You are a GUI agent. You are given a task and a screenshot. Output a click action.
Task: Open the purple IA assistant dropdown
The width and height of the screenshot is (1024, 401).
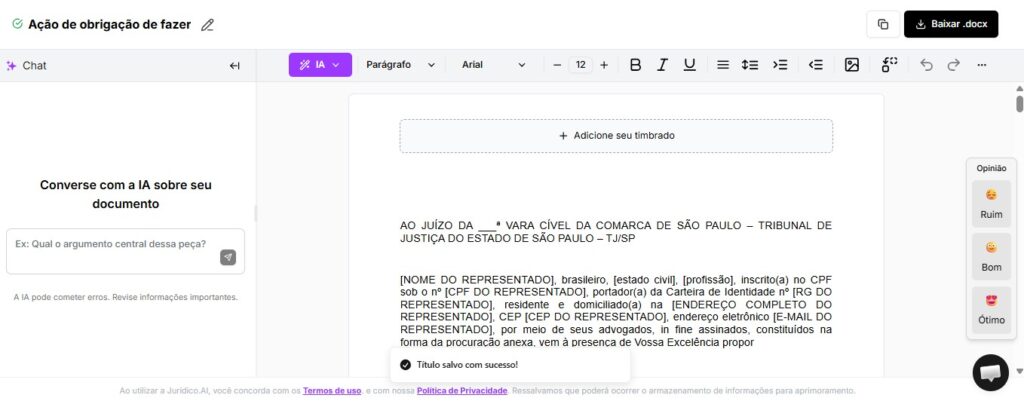[320, 65]
